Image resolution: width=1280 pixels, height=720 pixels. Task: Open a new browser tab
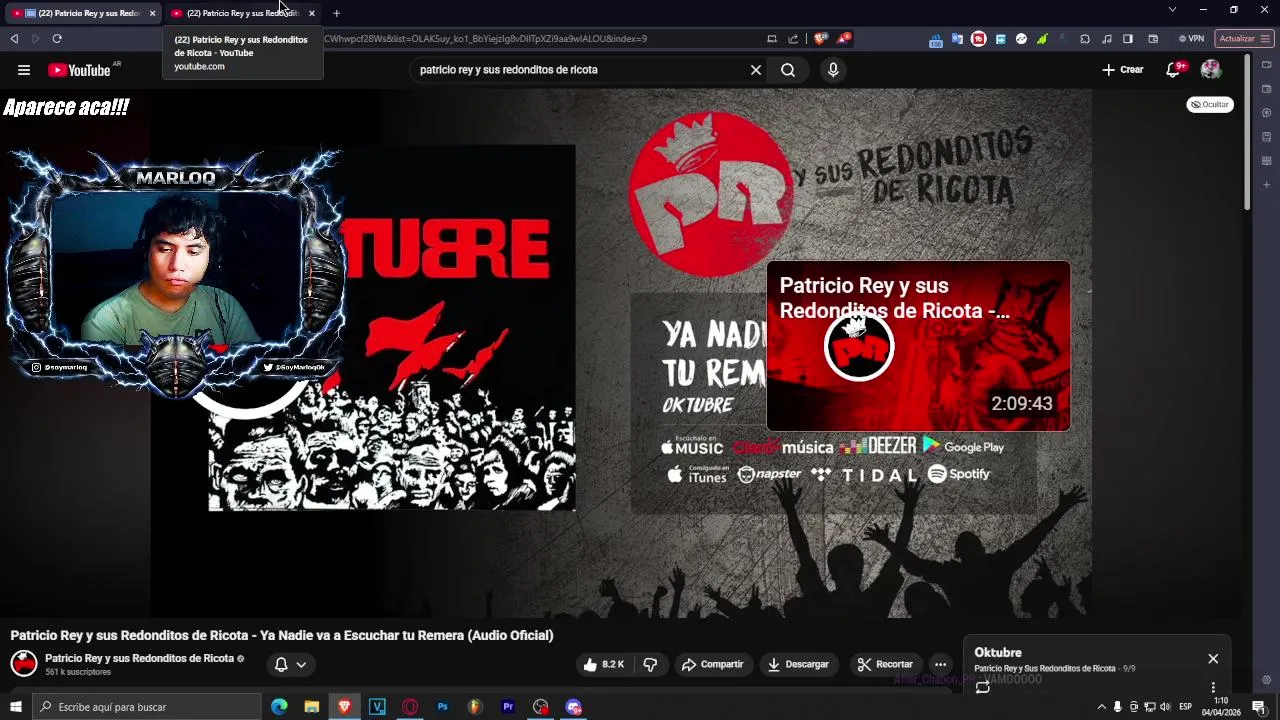pos(336,13)
